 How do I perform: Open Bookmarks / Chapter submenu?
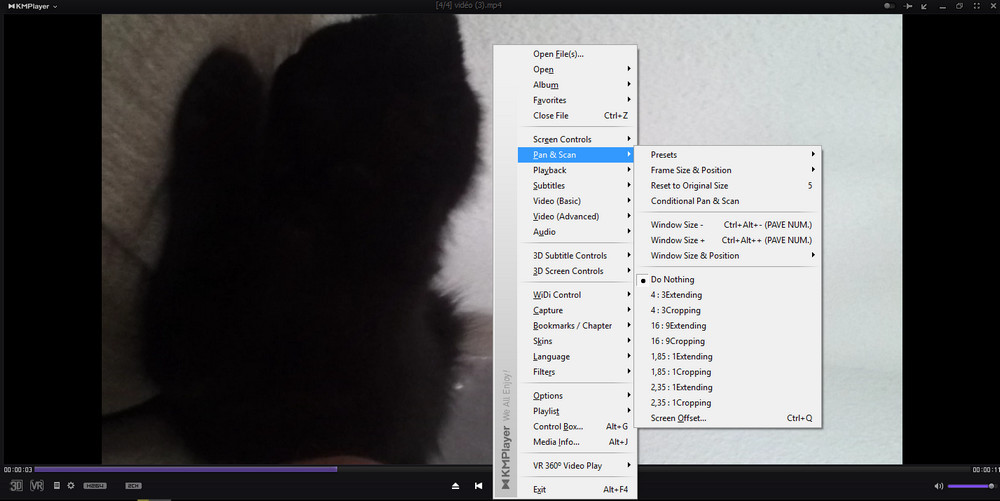tap(577, 326)
